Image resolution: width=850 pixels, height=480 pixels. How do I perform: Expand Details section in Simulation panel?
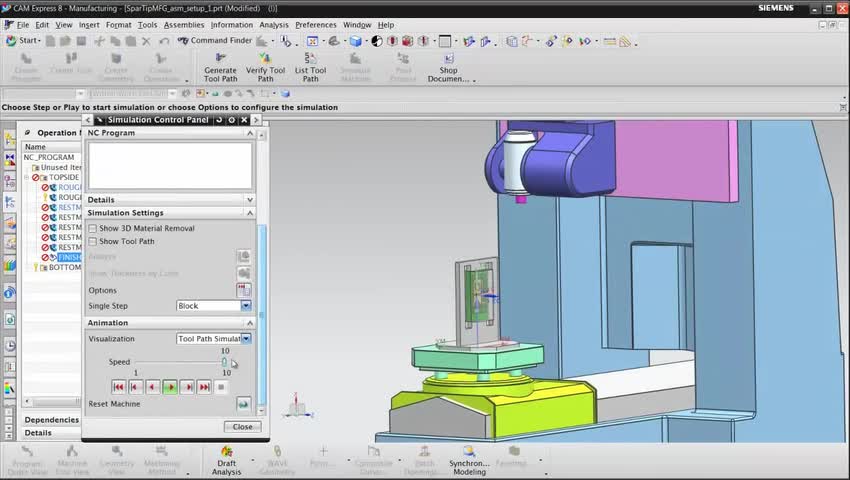pyautogui.click(x=250, y=200)
